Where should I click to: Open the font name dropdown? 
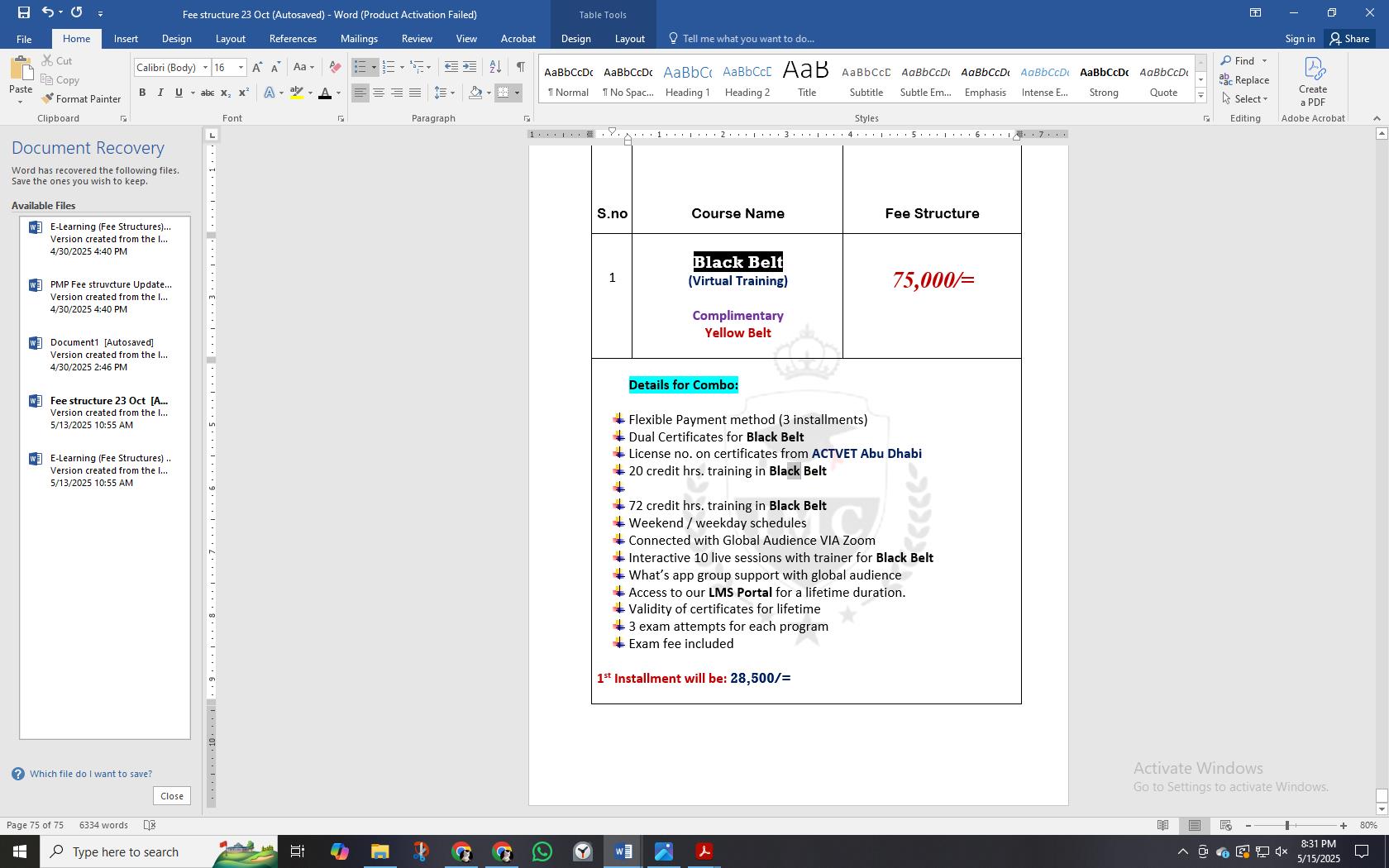[x=205, y=68]
